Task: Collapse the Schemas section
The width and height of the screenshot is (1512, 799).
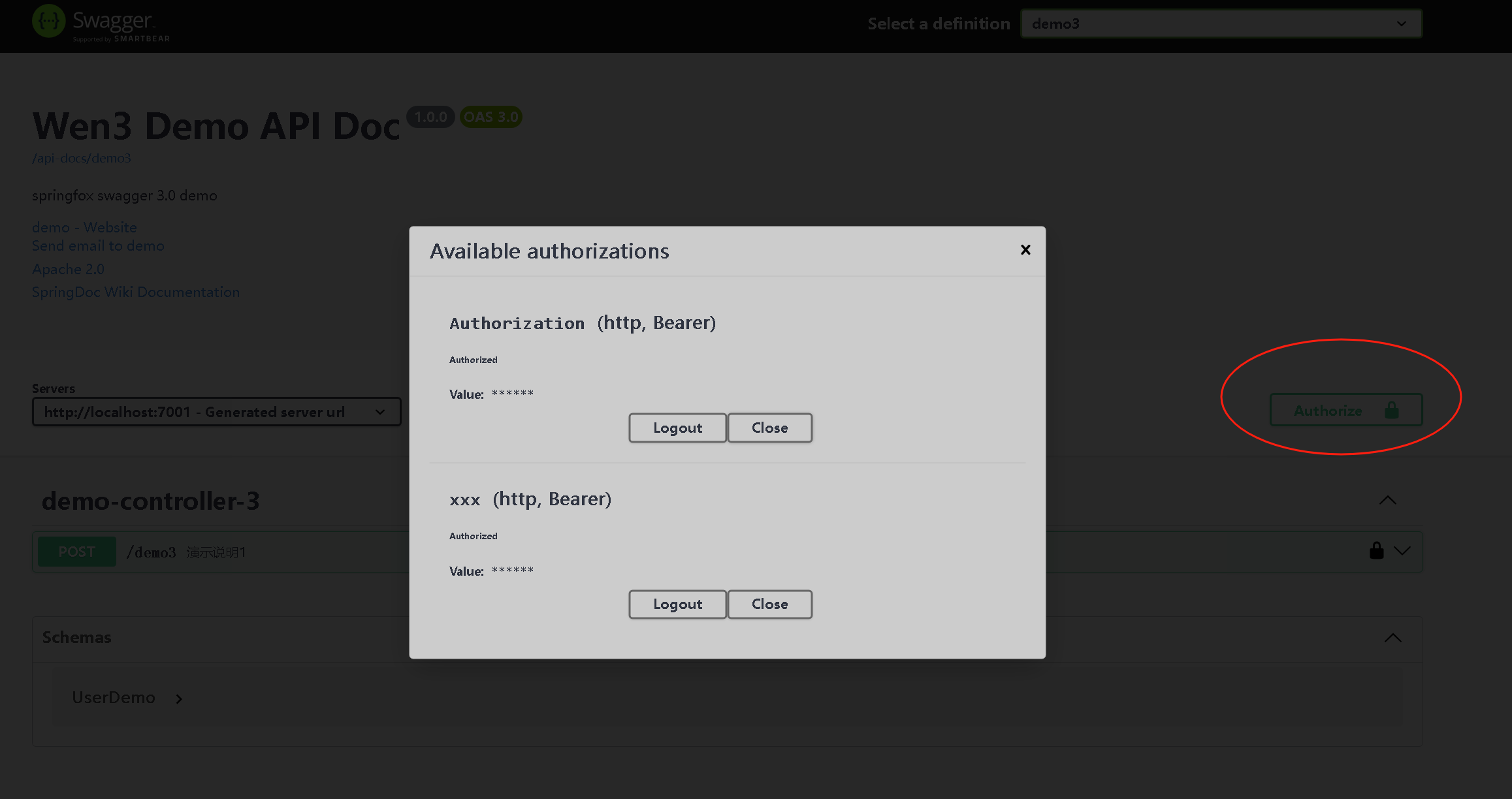Action: 1392,638
